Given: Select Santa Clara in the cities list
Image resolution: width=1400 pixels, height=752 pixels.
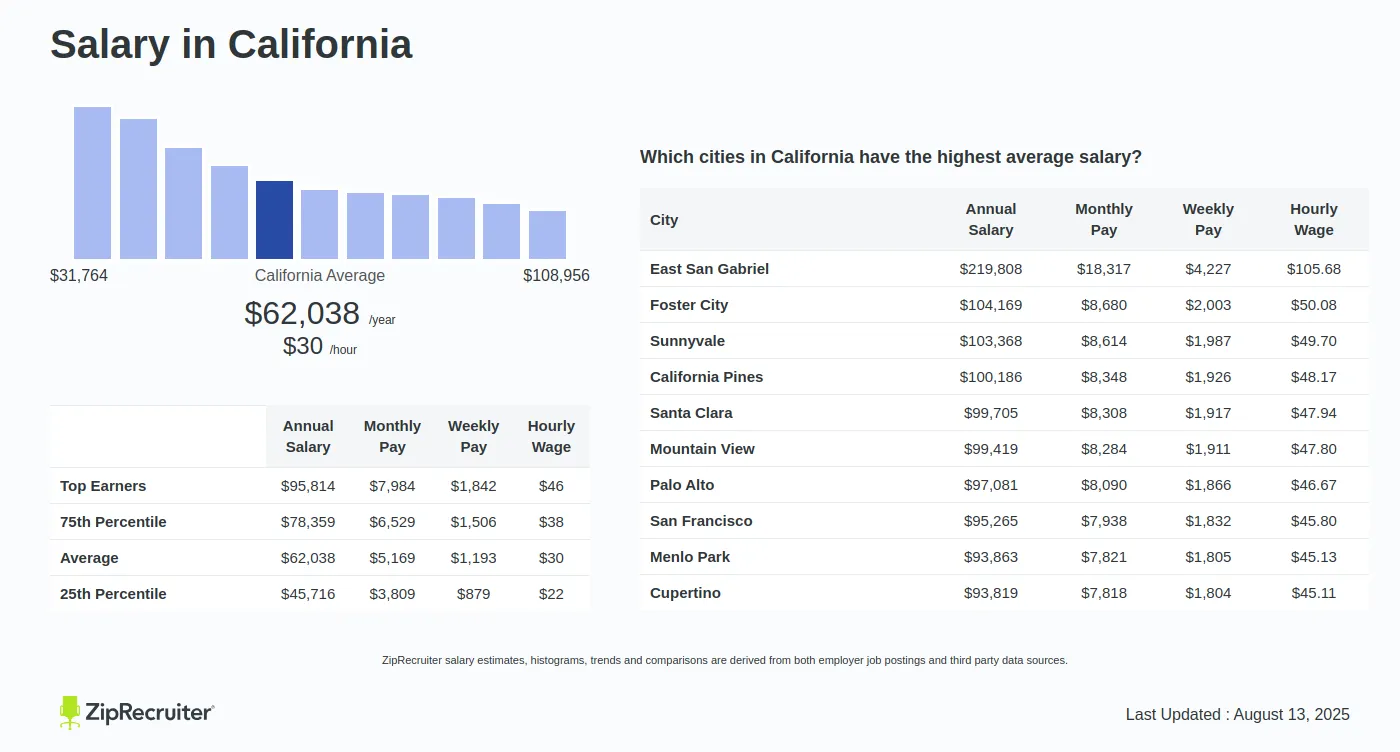Looking at the screenshot, I should [691, 413].
